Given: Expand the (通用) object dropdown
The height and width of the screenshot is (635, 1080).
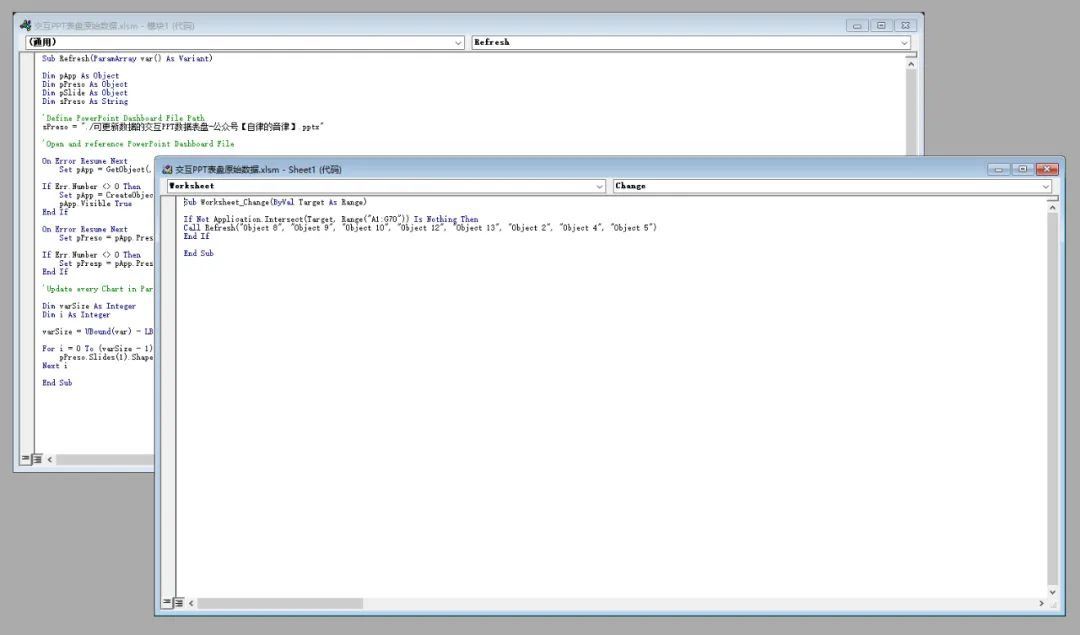Looking at the screenshot, I should coord(459,43).
